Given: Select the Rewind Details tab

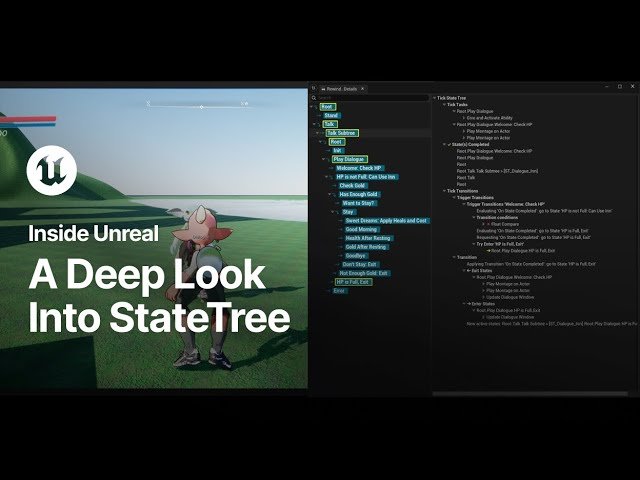Looking at the screenshot, I should [x=342, y=89].
